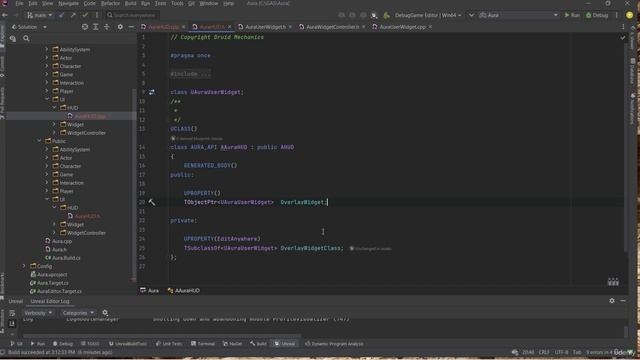The height and width of the screenshot is (360, 640).
Task: Open the Unit Tests tool window
Action: tap(169, 344)
